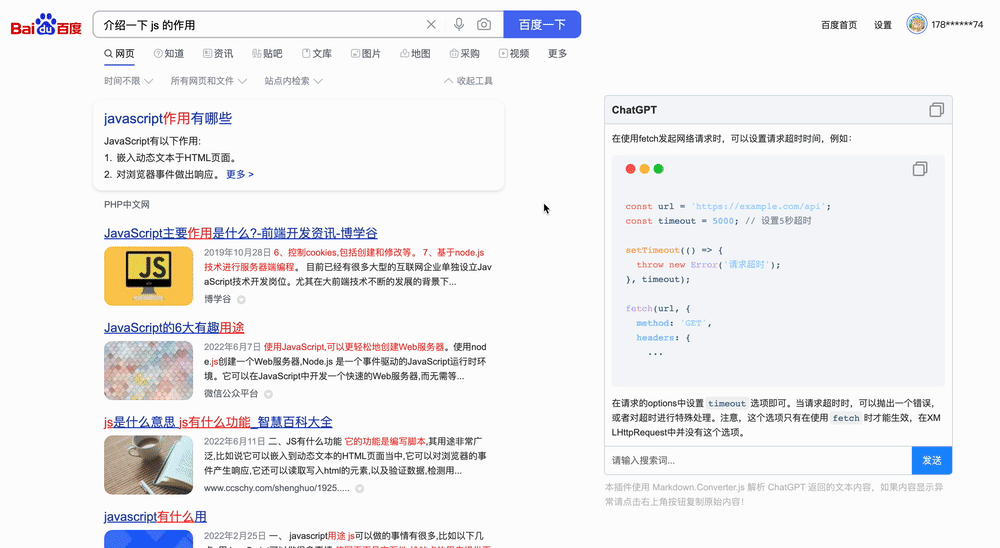Open the javascript作用有哪些 result title
This screenshot has width=1000, height=548.
pos(168,118)
